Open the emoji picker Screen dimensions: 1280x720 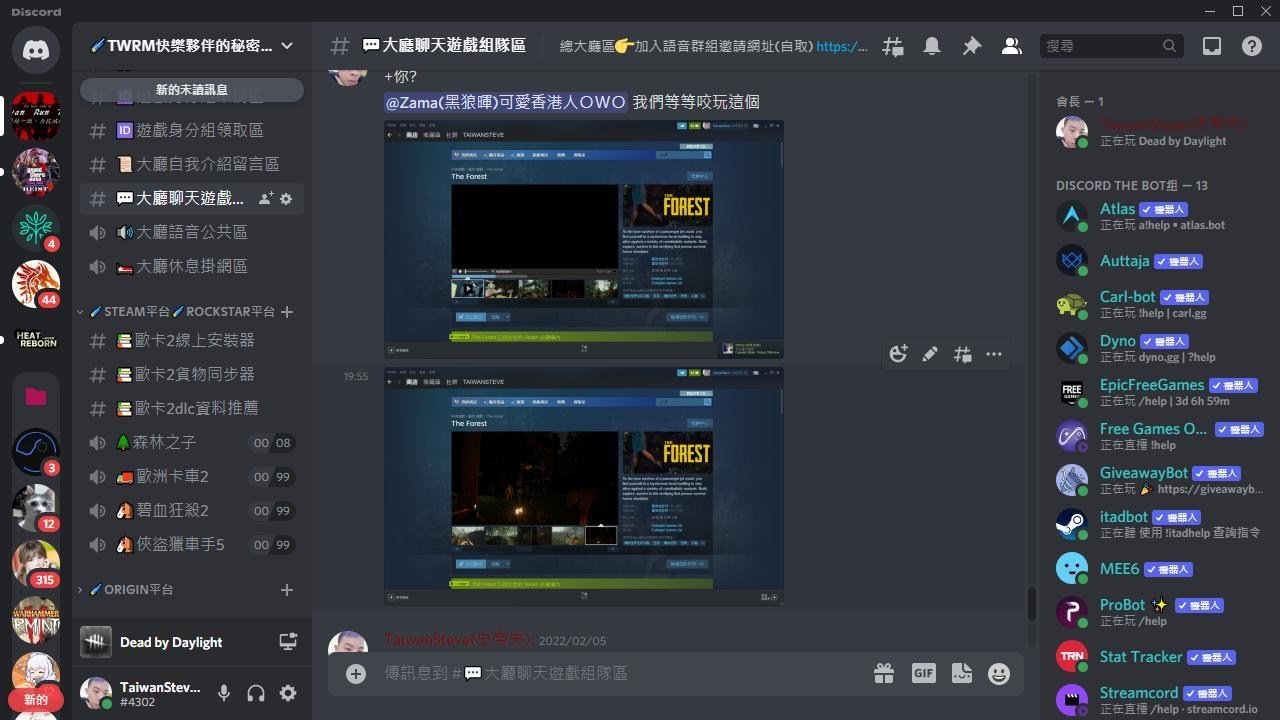tap(998, 673)
